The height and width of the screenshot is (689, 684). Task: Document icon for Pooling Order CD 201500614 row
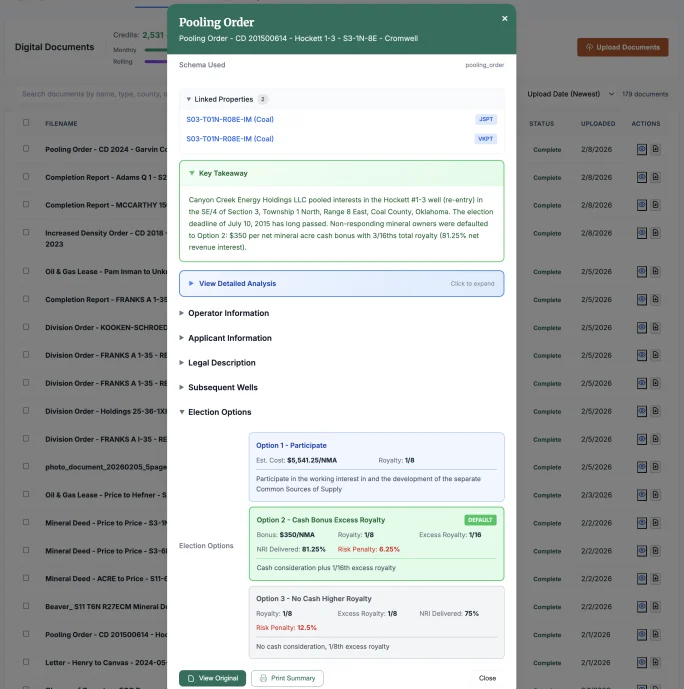pyautogui.click(x=655, y=635)
